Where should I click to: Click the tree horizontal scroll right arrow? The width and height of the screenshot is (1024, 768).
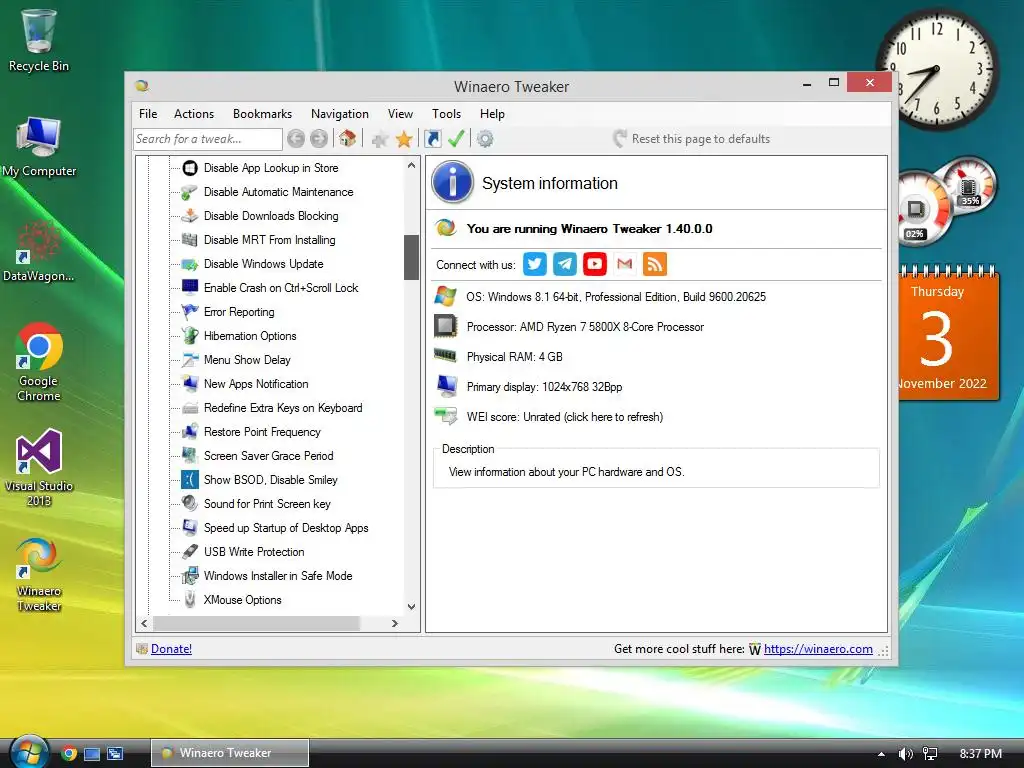pos(394,624)
